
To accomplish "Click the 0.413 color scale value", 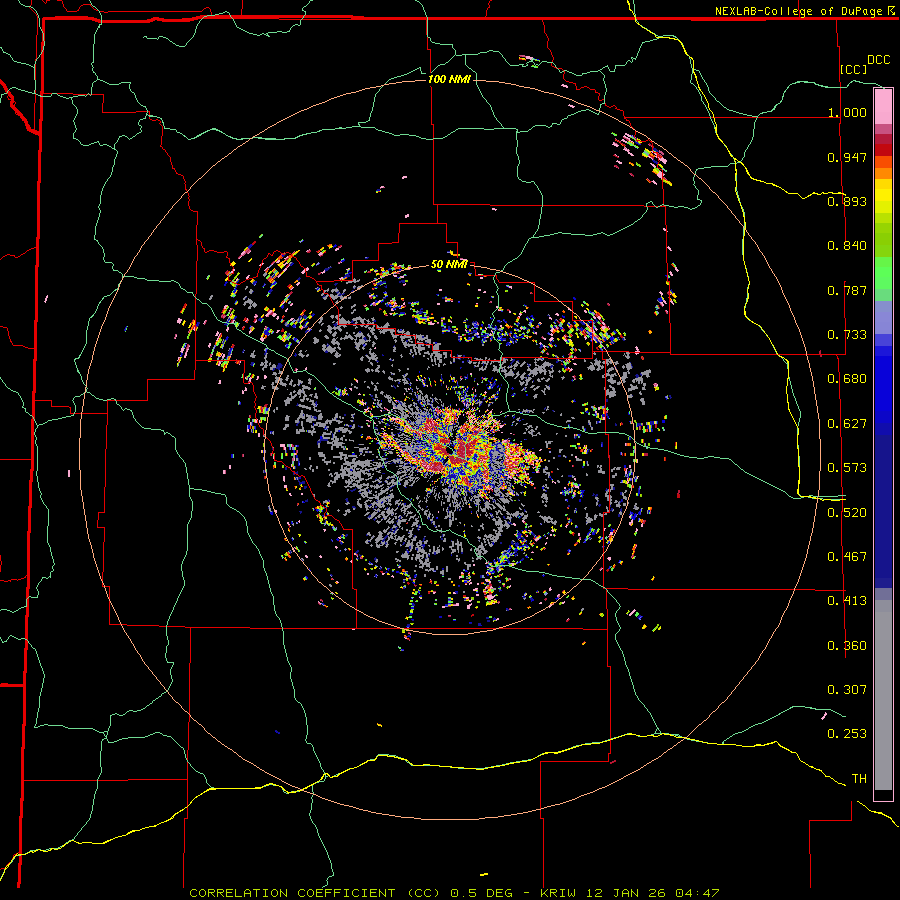I will (x=847, y=601).
